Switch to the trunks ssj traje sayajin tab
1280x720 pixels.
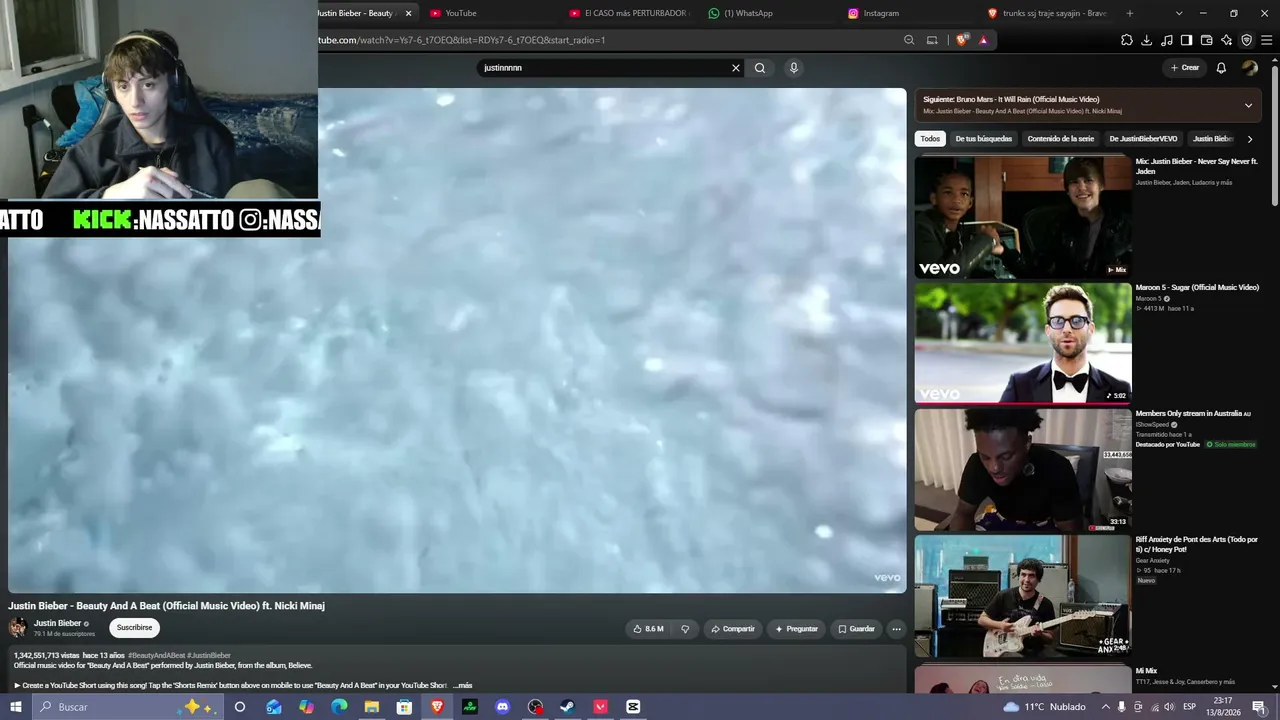(x=1046, y=13)
